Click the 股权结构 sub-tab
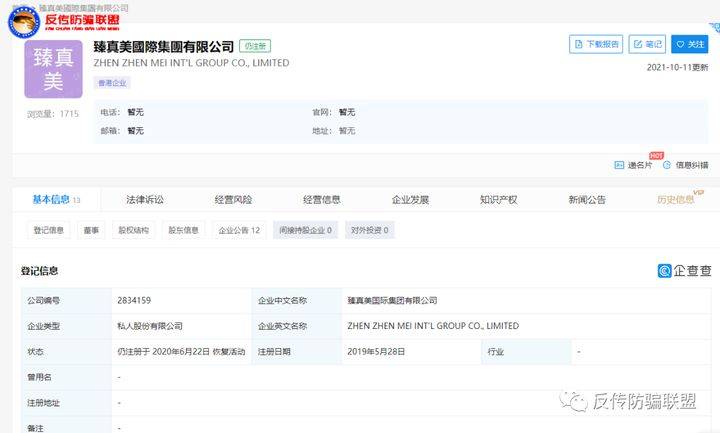 (134, 230)
